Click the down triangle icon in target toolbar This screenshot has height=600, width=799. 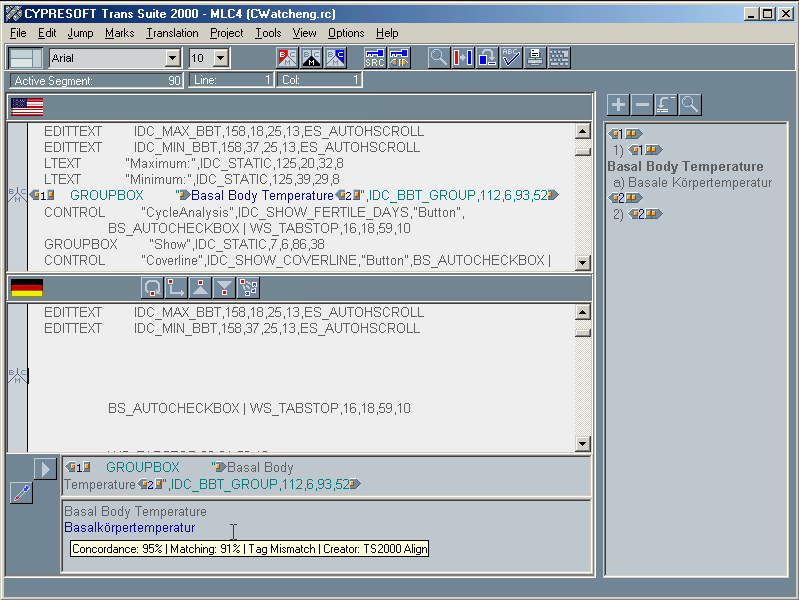[224, 288]
